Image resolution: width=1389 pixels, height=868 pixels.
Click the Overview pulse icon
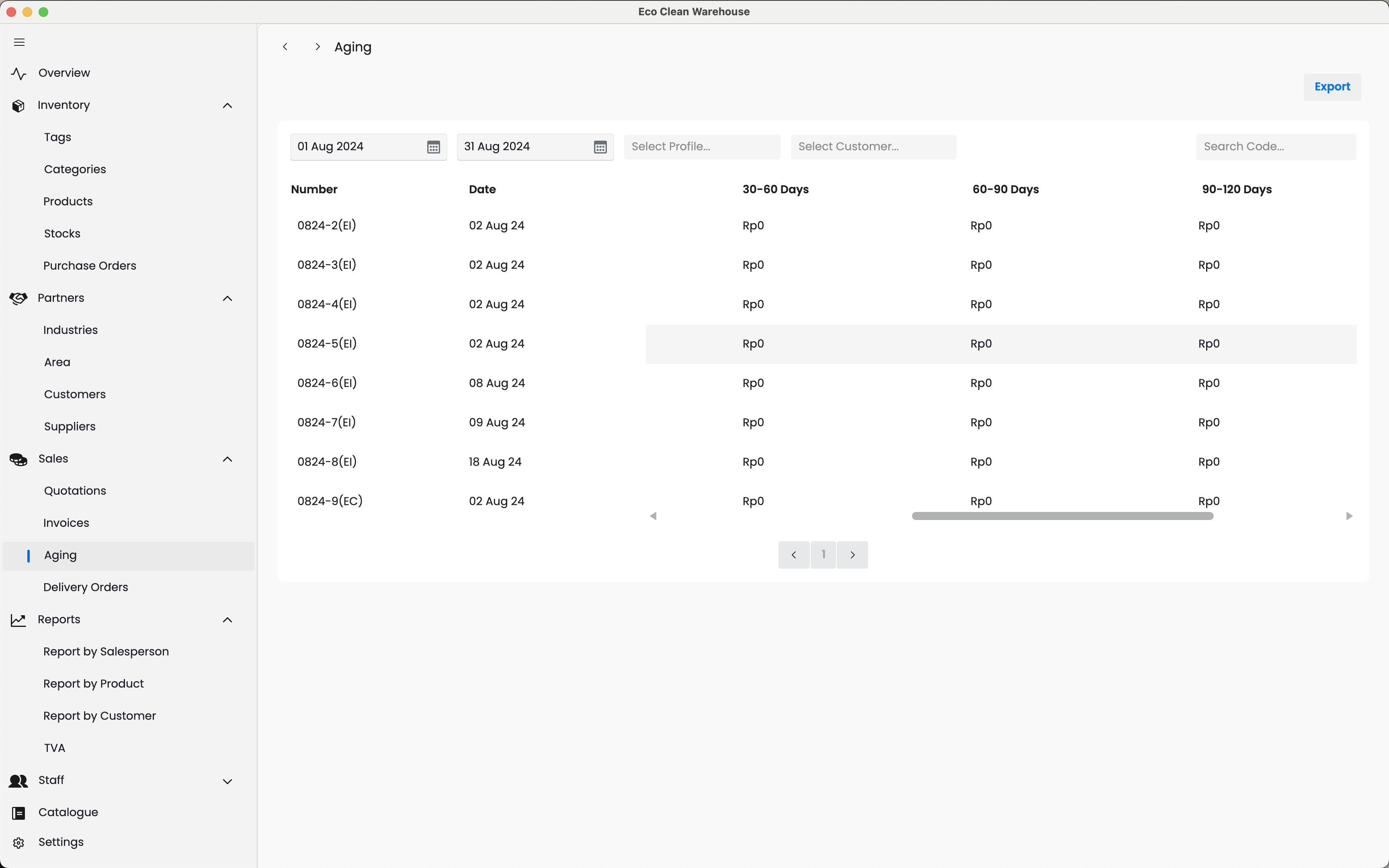point(18,74)
